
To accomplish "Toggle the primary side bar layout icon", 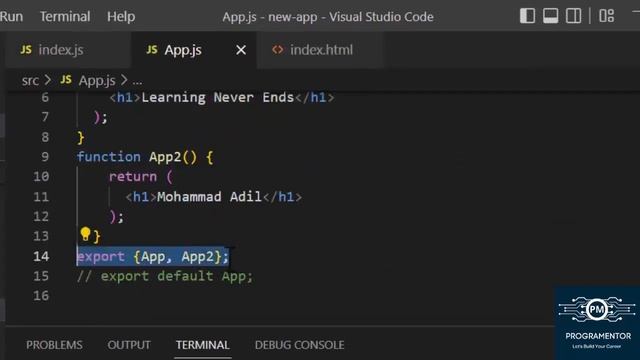I will point(527,16).
